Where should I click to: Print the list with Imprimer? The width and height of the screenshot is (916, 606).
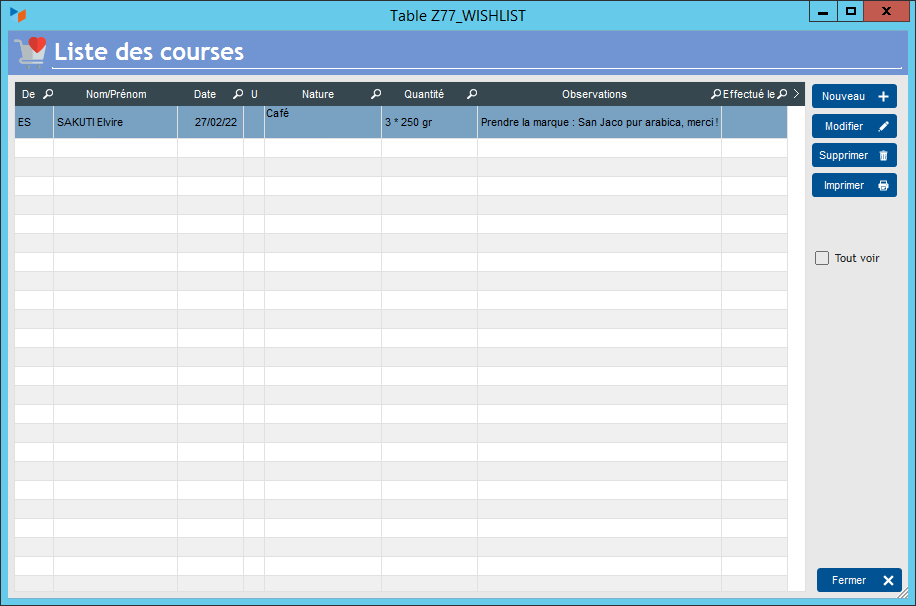click(x=854, y=185)
